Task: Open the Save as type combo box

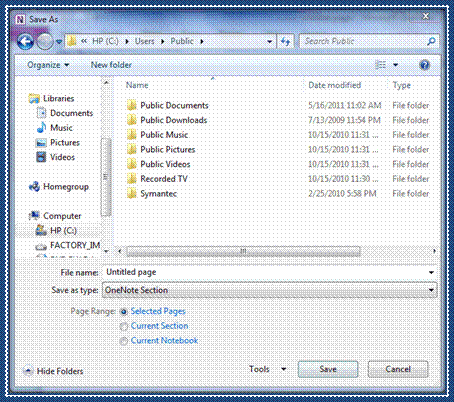Action: 270,290
